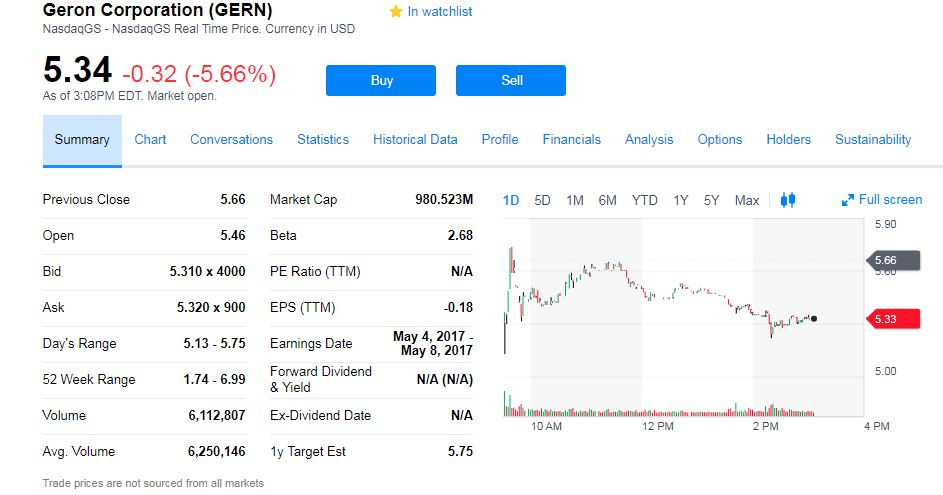The width and height of the screenshot is (943, 495).
Task: Click the Buy button
Action: (381, 81)
